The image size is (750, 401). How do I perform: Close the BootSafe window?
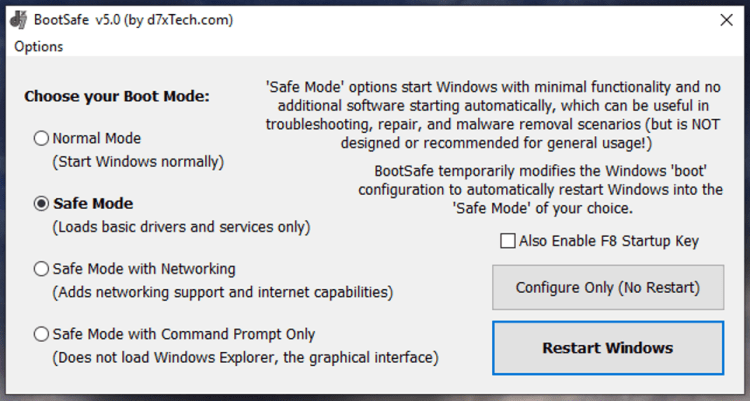725,19
